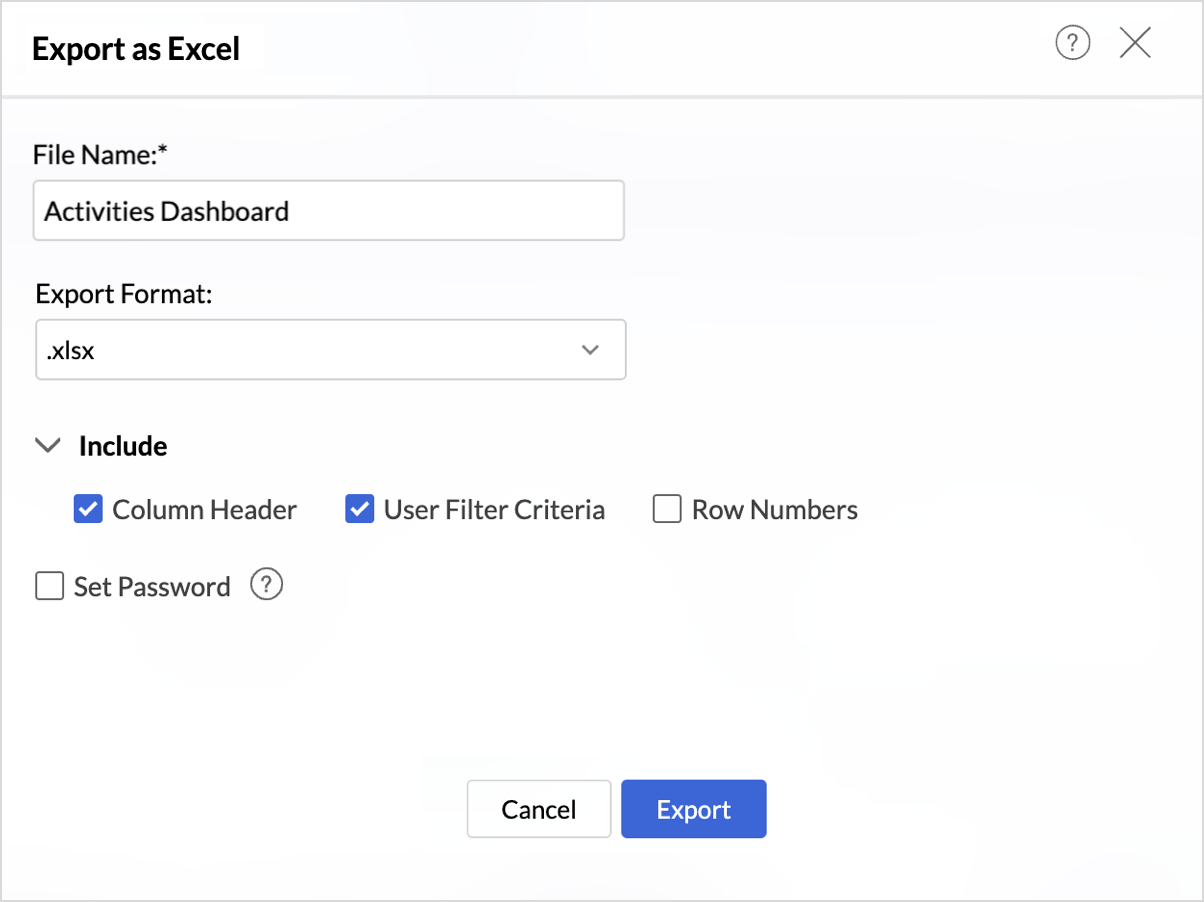The width and height of the screenshot is (1204, 902).
Task: Click the Export as Excel title
Action: [136, 48]
